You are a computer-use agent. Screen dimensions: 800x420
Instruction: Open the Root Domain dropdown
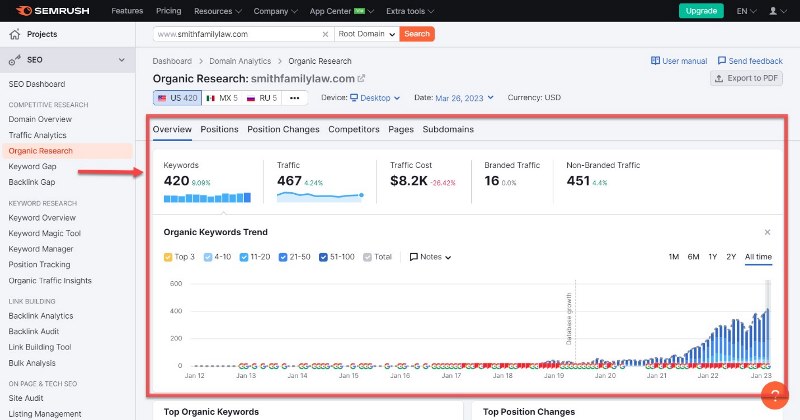[367, 34]
